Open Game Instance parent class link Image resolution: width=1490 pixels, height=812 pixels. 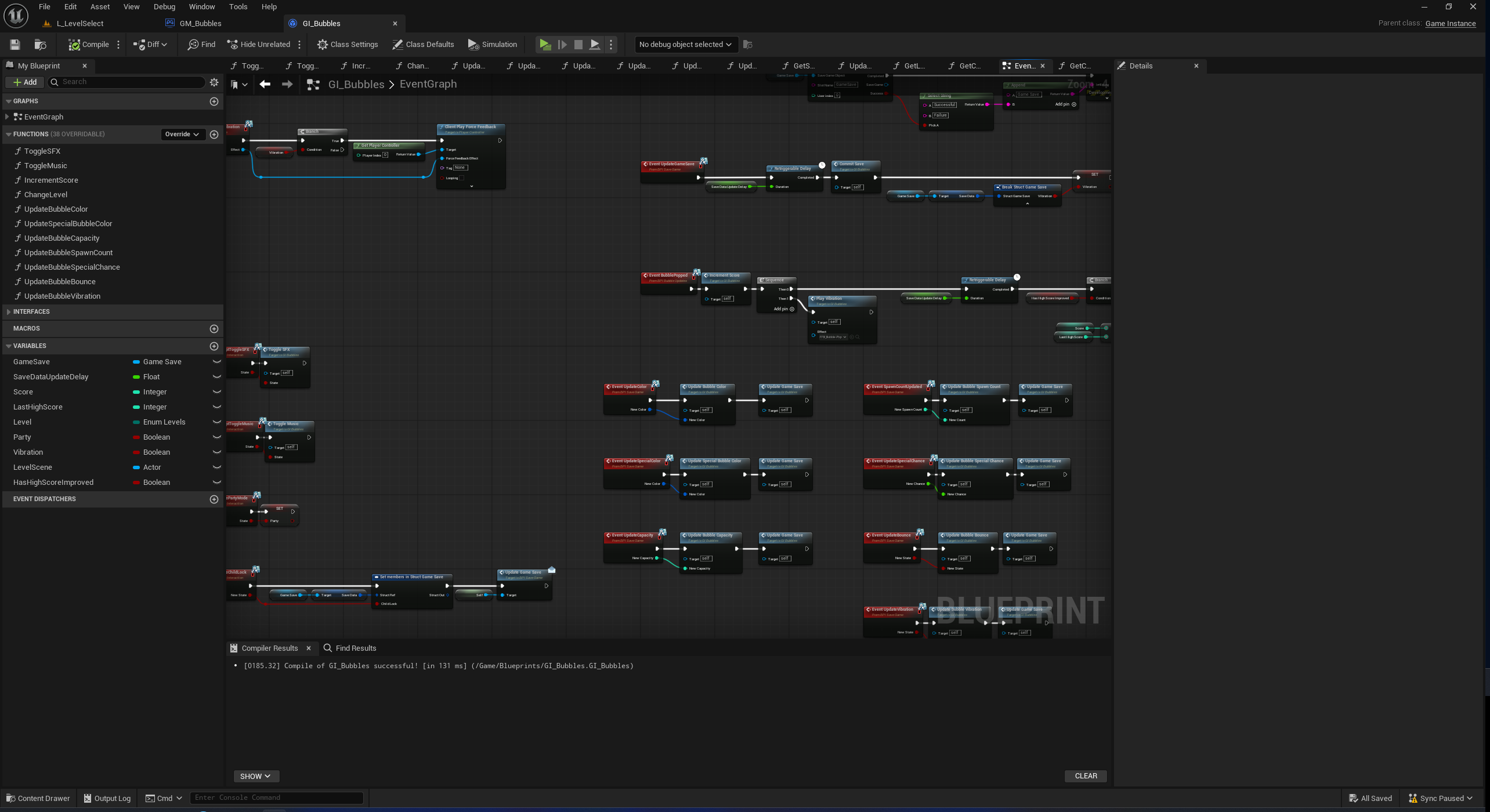[x=1450, y=24]
